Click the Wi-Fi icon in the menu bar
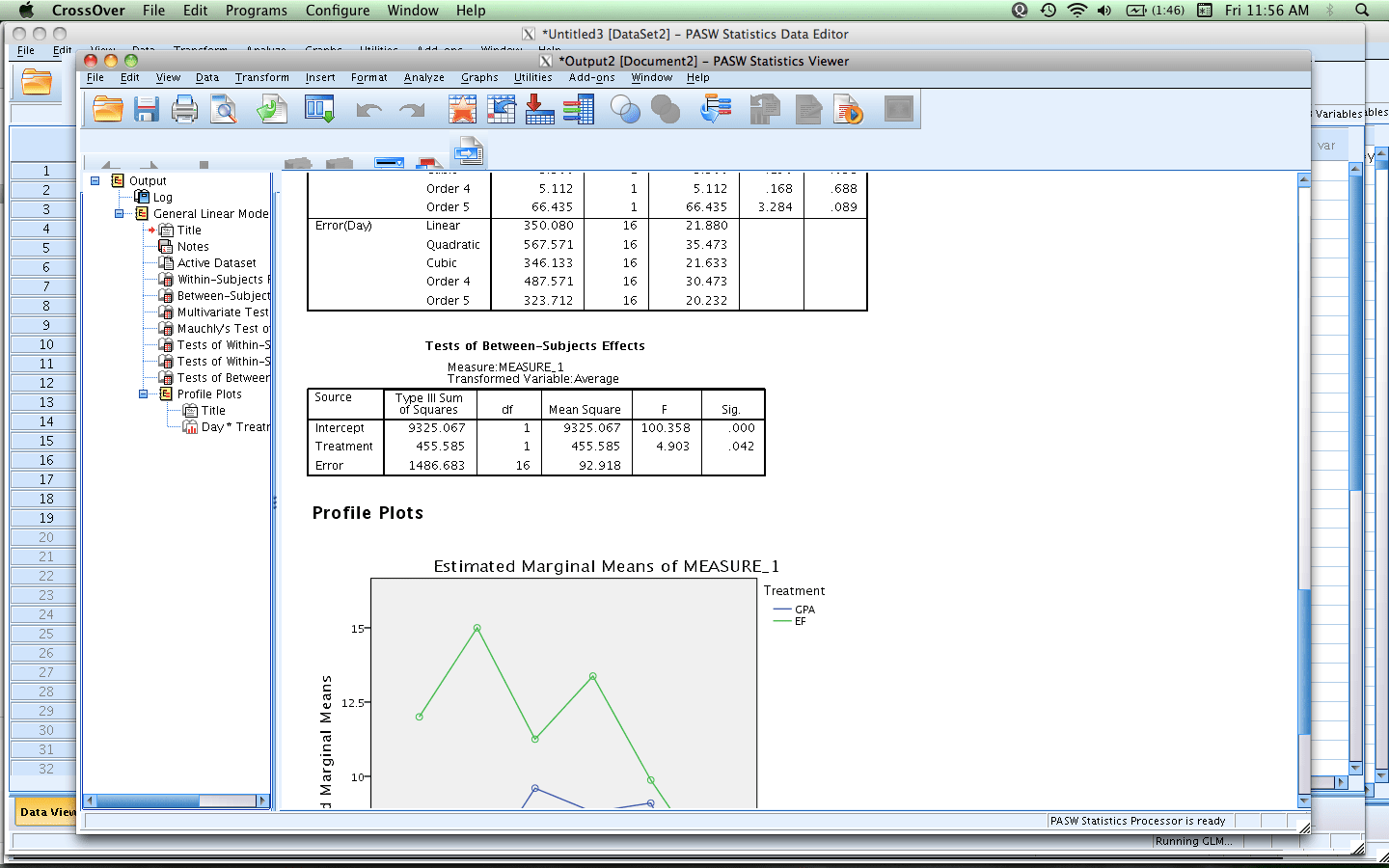This screenshot has width=1389, height=868. tap(1075, 11)
